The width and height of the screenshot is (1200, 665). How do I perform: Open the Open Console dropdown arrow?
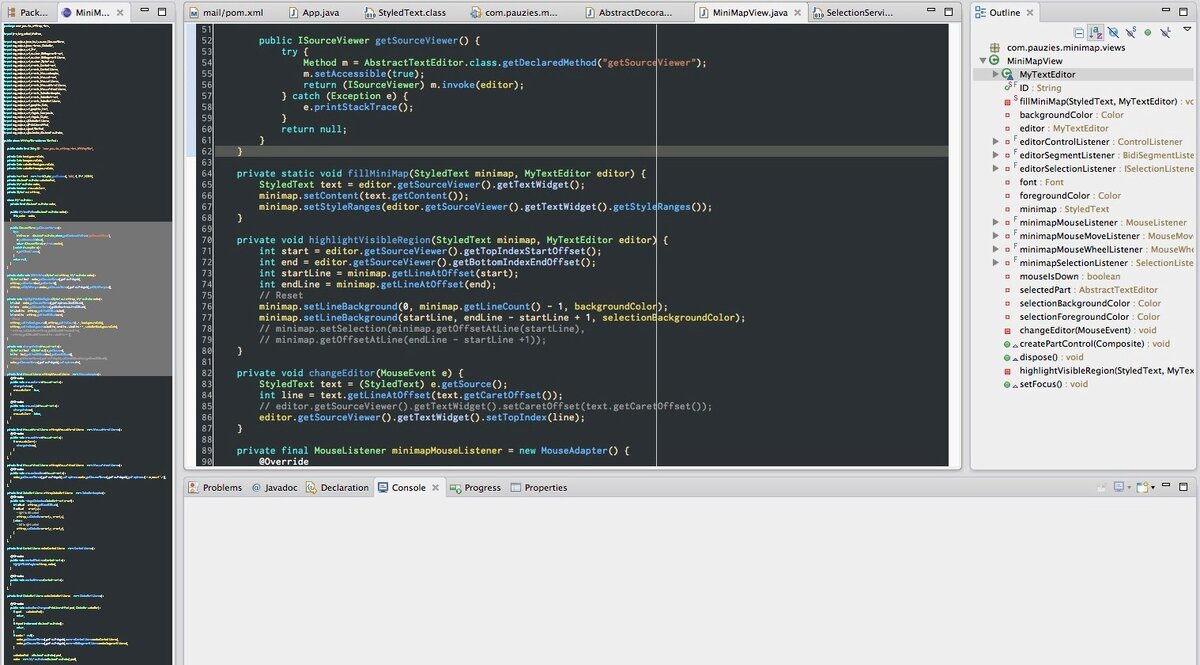tap(1153, 488)
